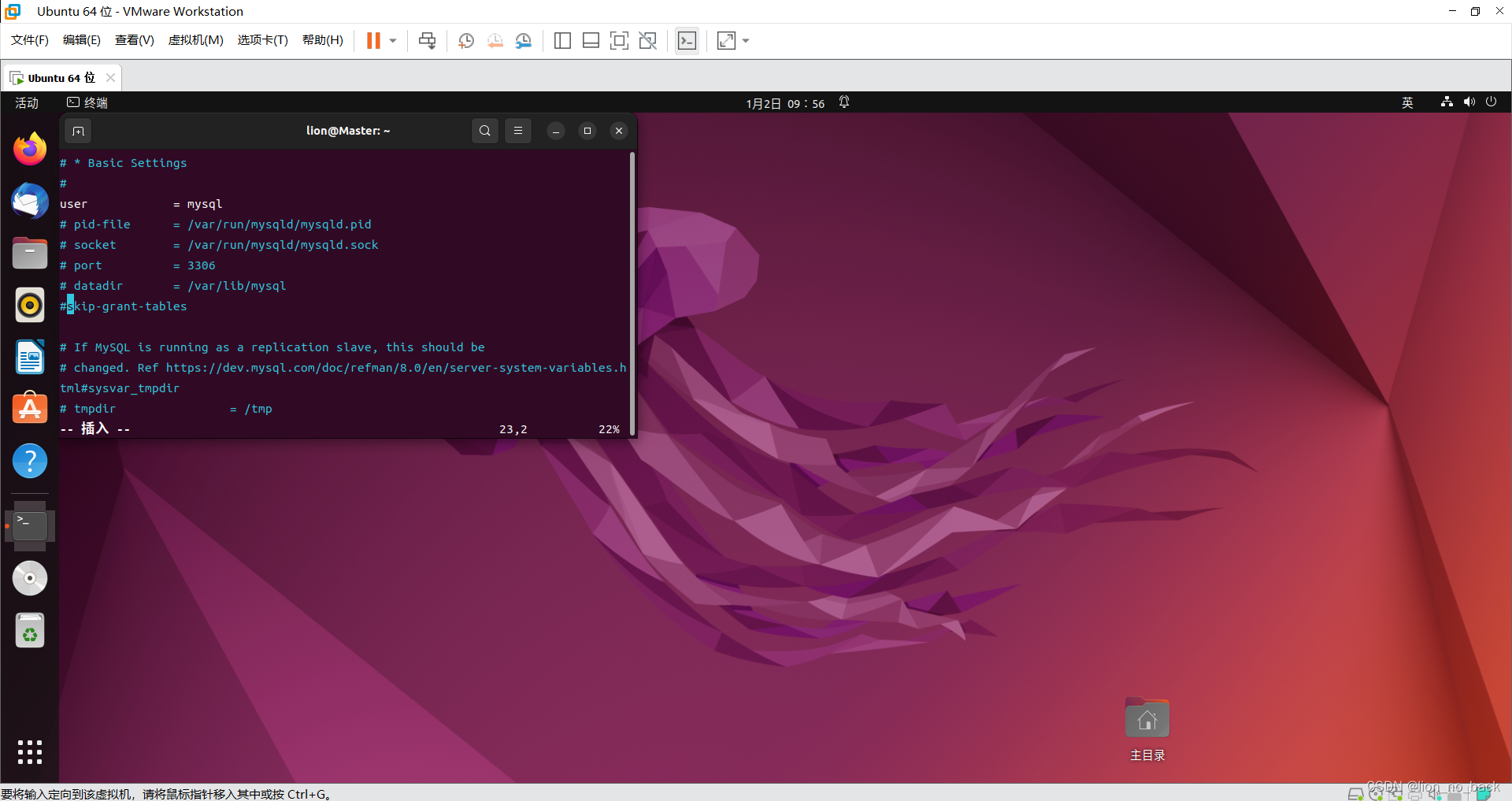
Task: Close the lion@Master terminal window
Action: 619,131
